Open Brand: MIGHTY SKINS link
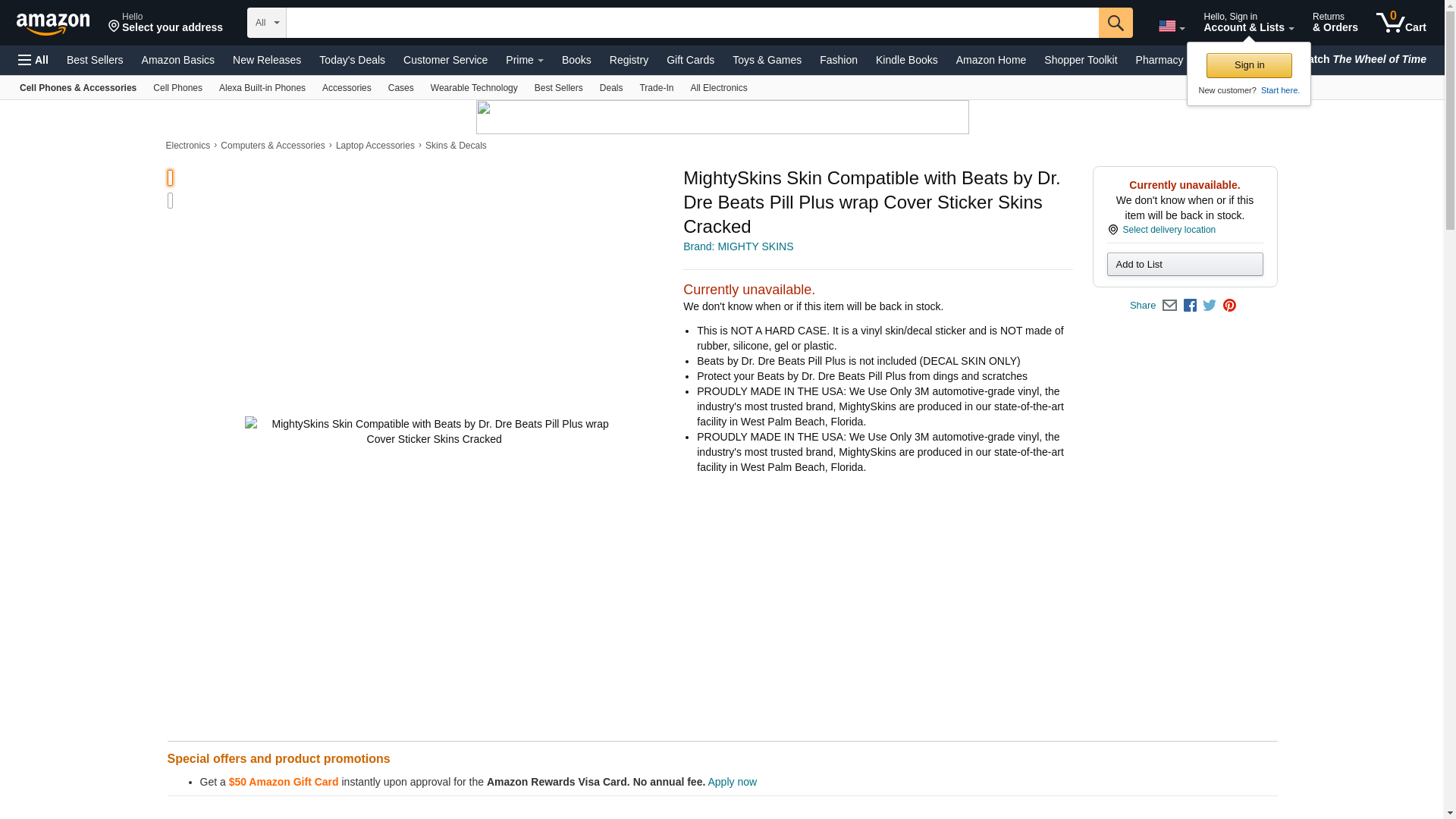 (x=738, y=246)
